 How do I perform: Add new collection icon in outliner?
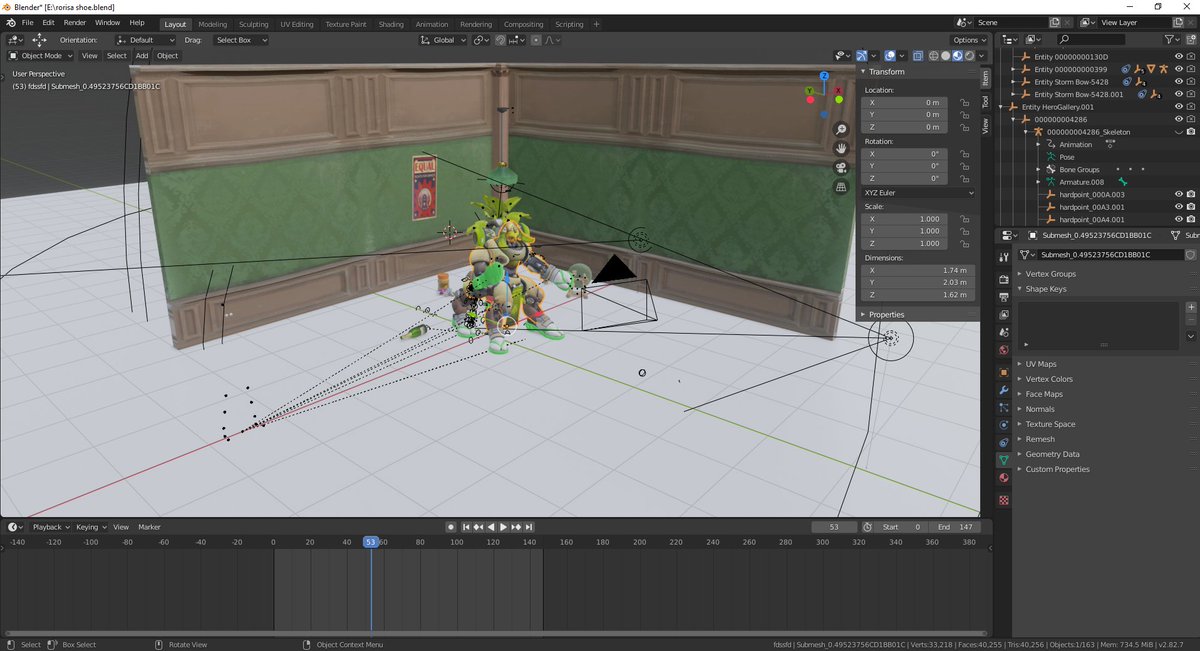click(1192, 39)
